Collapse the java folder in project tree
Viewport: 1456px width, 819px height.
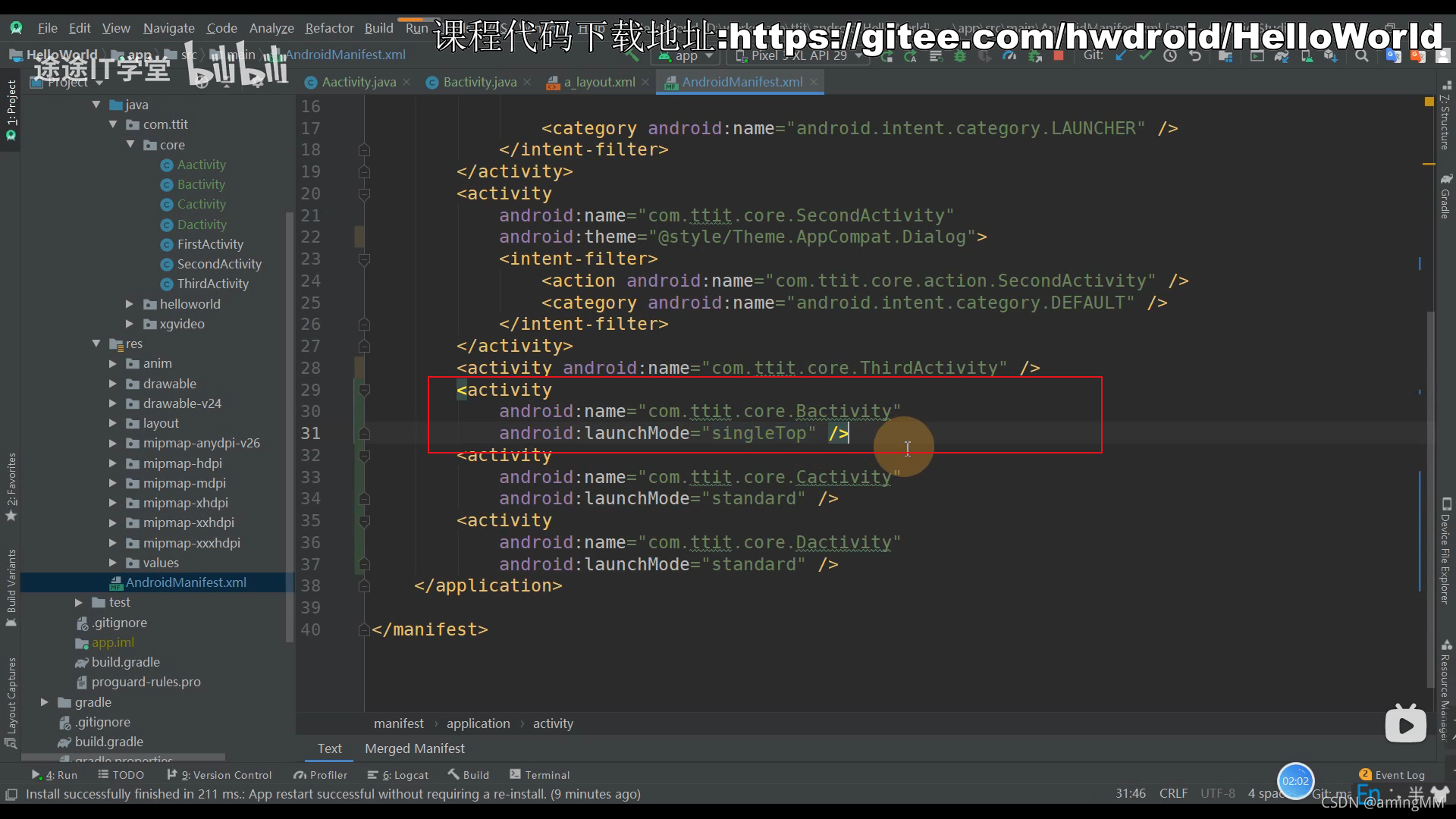click(96, 105)
